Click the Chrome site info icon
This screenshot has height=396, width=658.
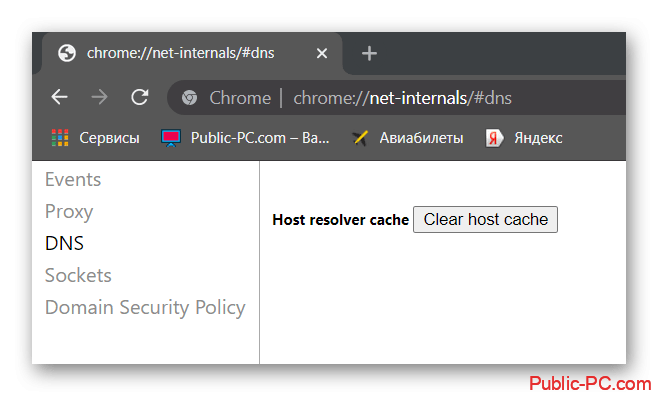190,98
